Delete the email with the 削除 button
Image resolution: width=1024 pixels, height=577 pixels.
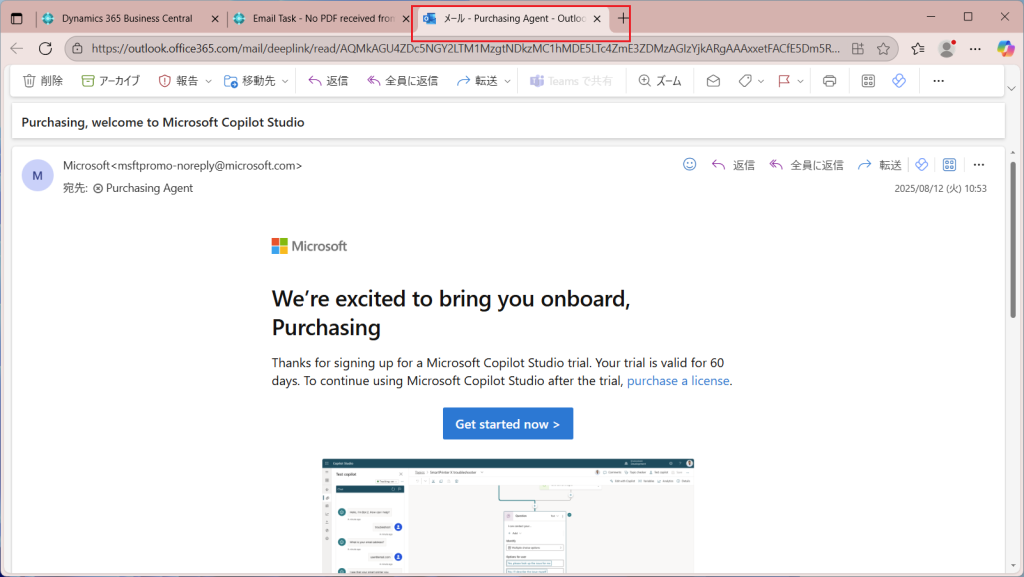coord(43,81)
